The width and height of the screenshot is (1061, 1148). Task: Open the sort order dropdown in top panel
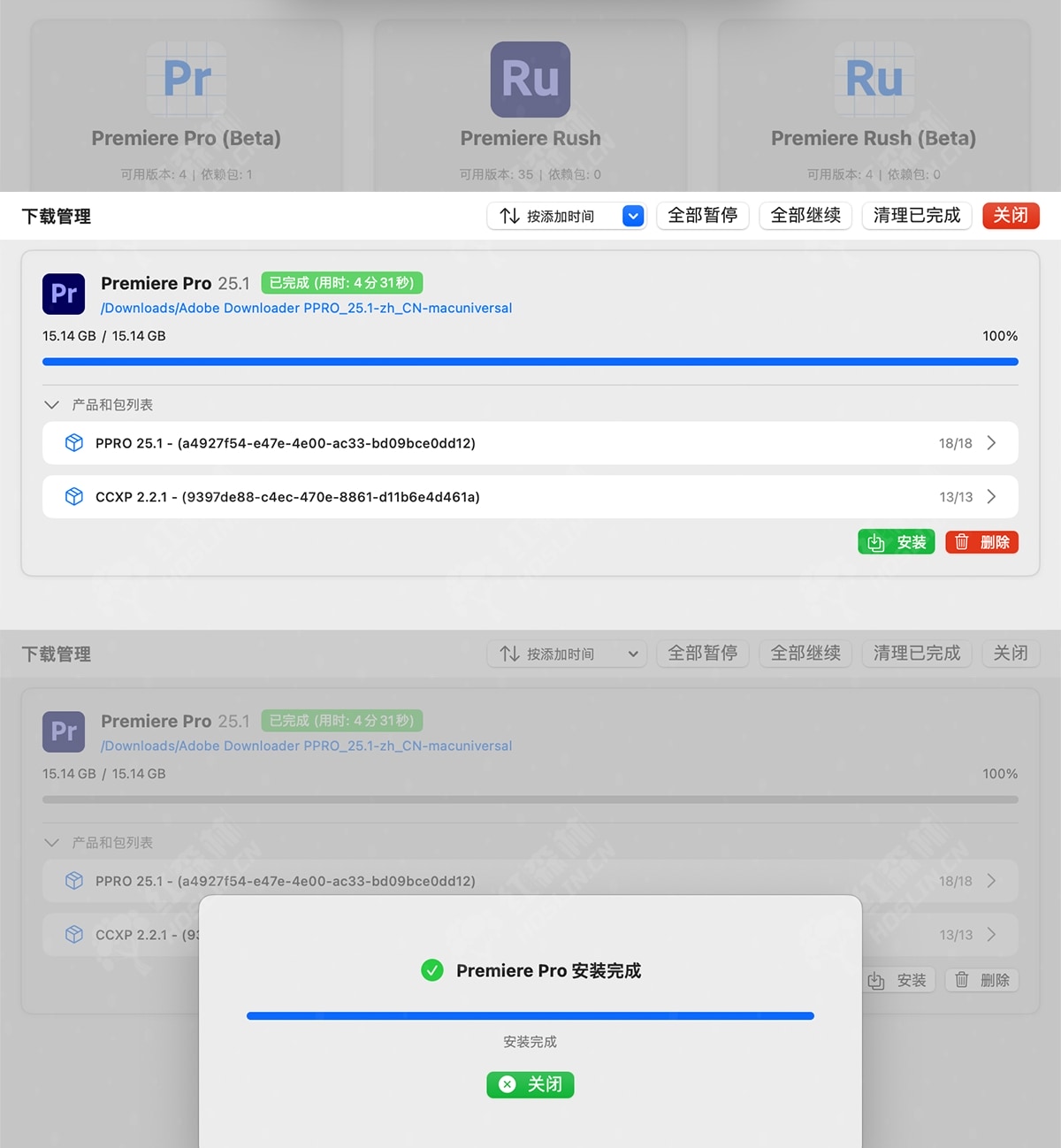pos(567,216)
